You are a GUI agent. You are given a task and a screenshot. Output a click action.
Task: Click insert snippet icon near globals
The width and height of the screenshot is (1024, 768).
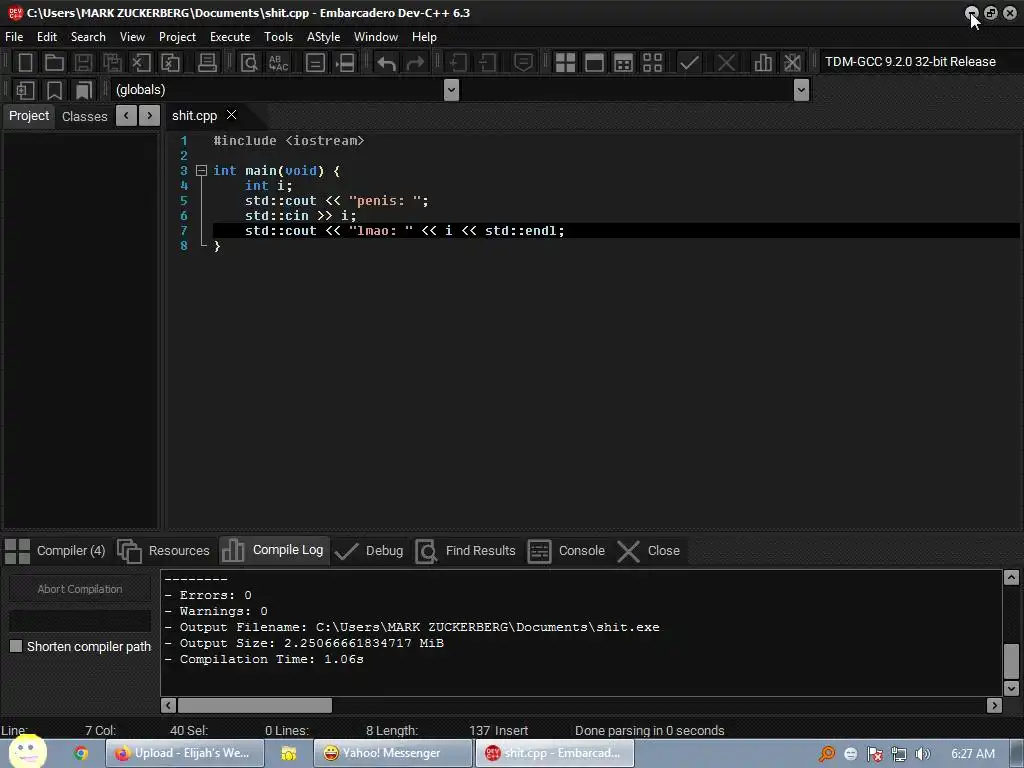tap(25, 90)
